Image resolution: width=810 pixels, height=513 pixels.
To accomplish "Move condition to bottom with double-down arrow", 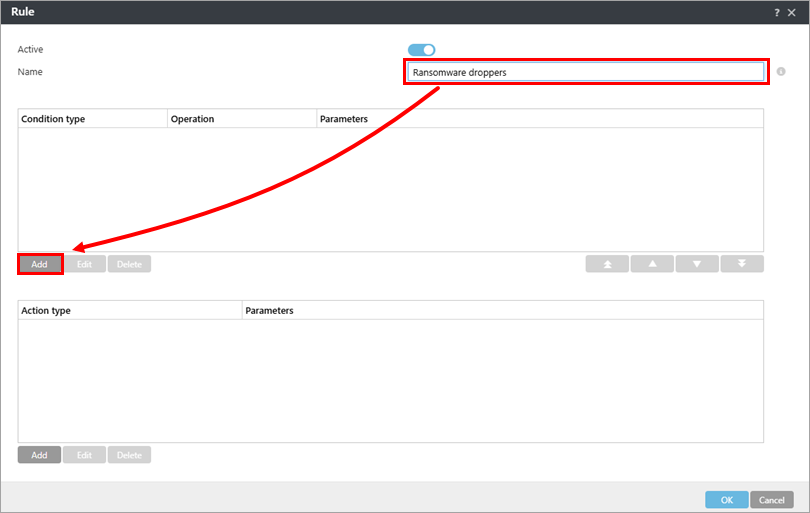I will coord(742,264).
